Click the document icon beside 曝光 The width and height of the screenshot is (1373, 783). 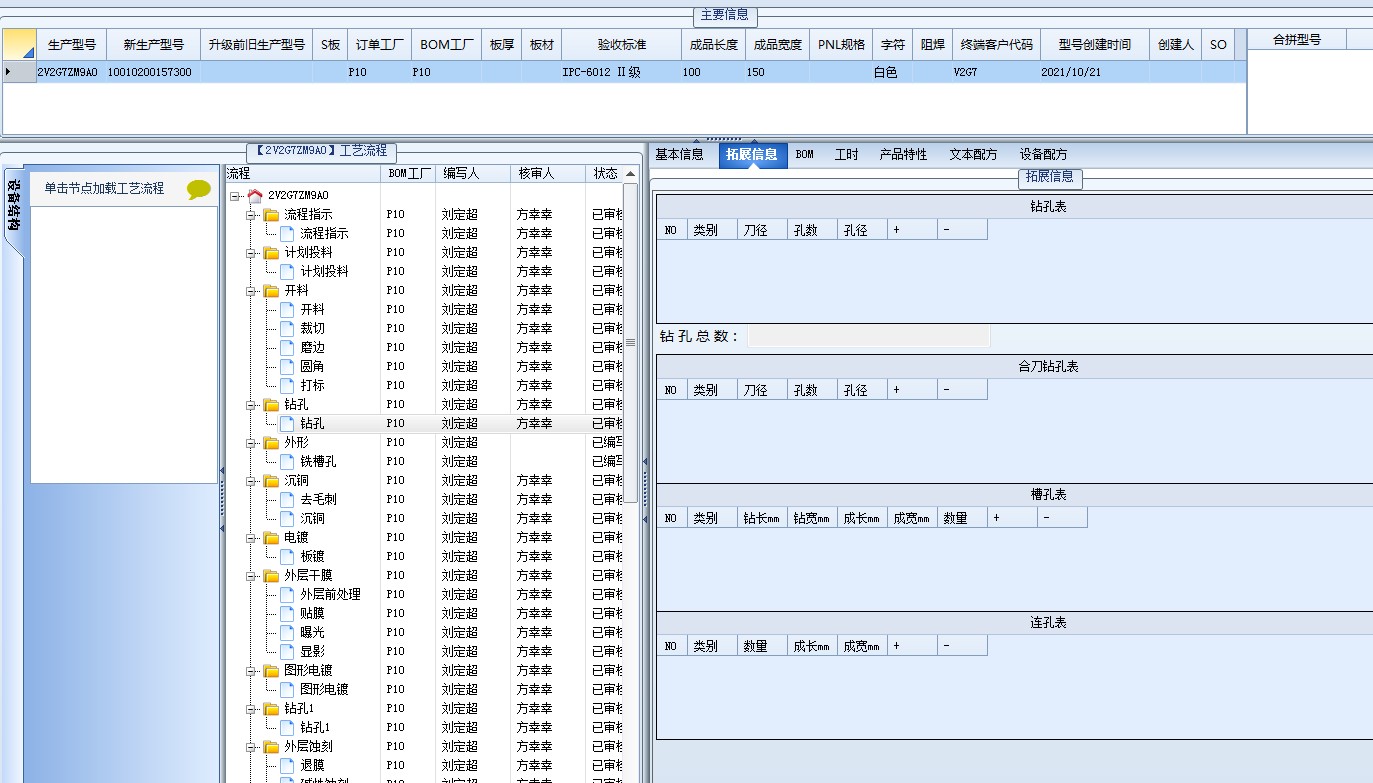pyautogui.click(x=287, y=632)
